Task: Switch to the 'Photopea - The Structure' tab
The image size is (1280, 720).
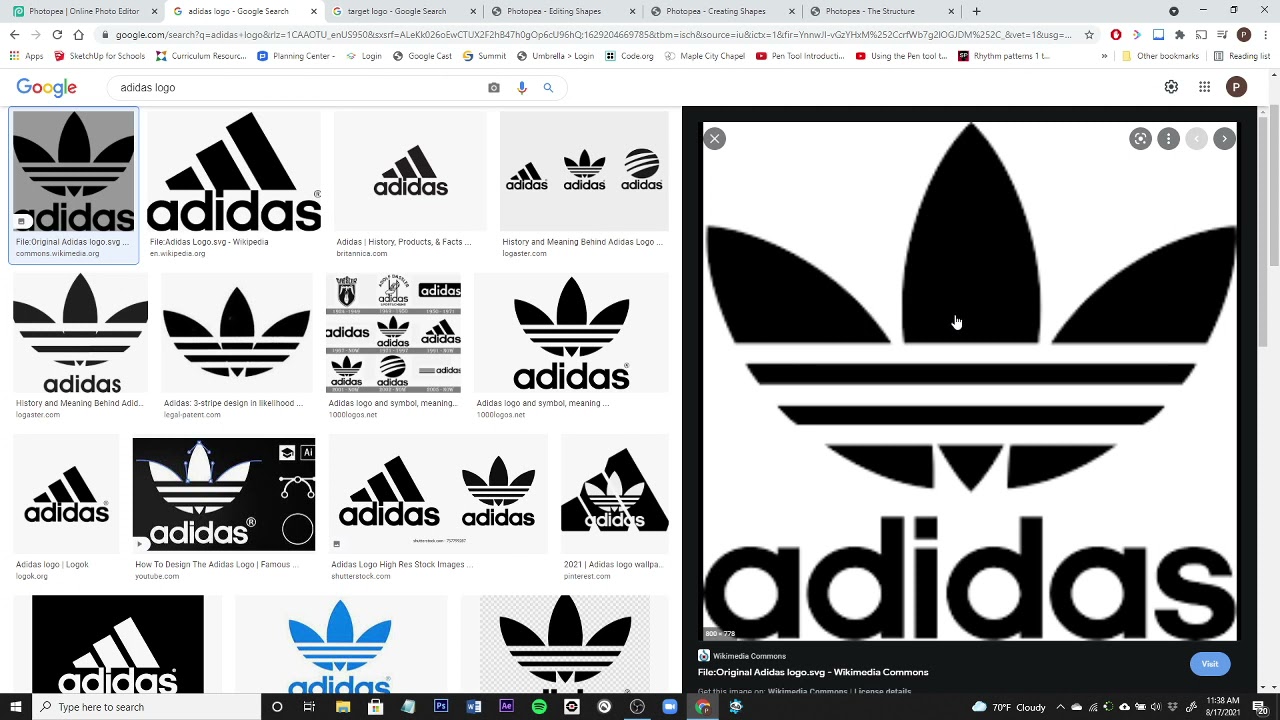Action: (x=881, y=11)
